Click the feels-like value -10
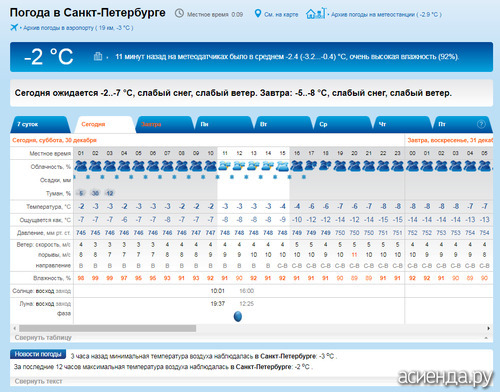 297,220
